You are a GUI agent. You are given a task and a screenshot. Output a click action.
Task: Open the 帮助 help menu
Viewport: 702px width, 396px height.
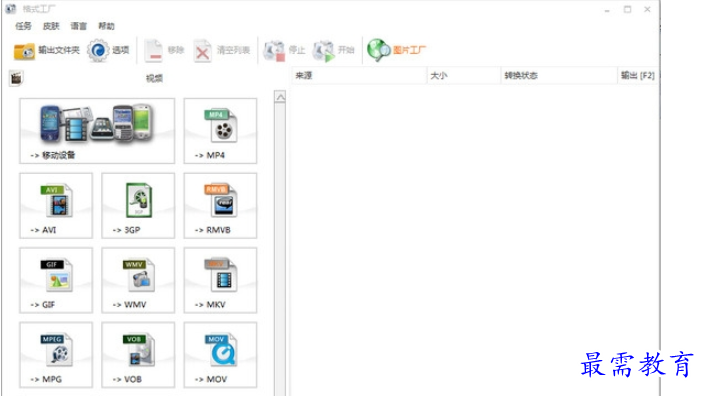coord(107,26)
